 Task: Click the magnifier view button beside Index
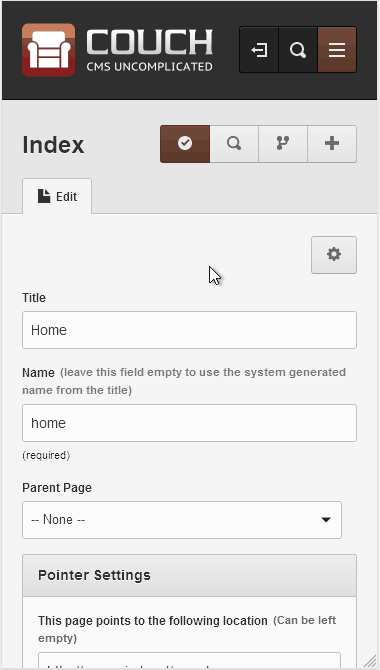point(234,144)
